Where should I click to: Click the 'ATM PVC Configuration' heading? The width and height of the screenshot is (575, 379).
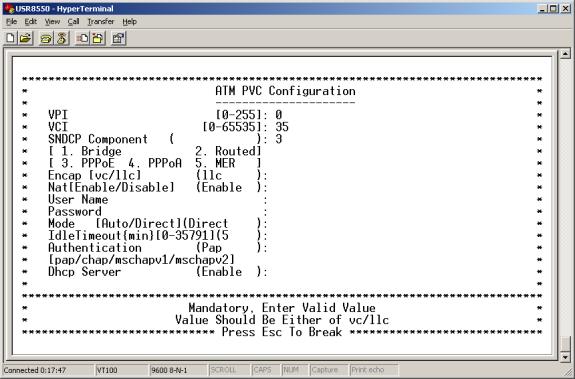point(285,91)
